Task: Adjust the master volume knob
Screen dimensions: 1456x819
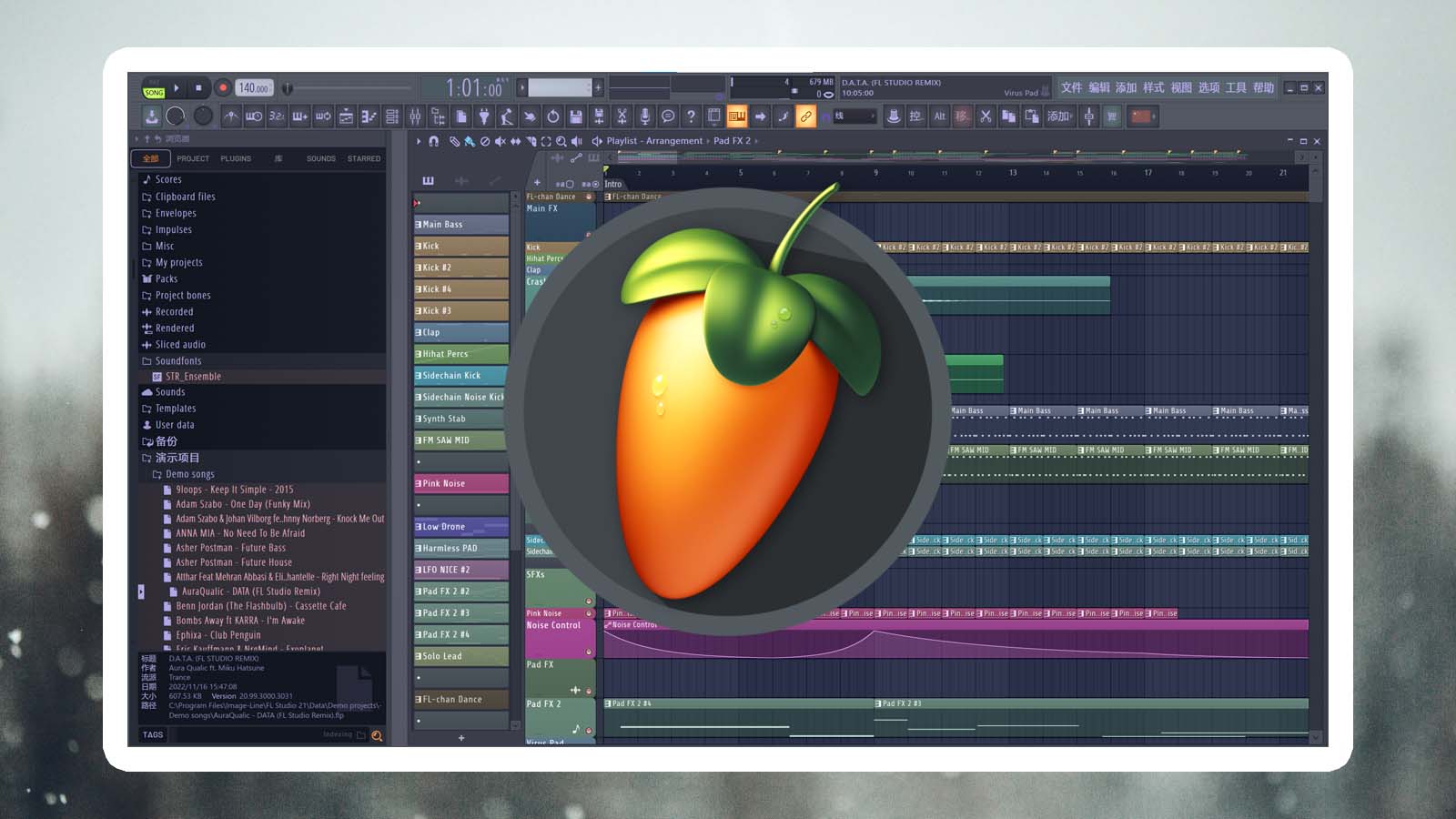Action: [176, 116]
